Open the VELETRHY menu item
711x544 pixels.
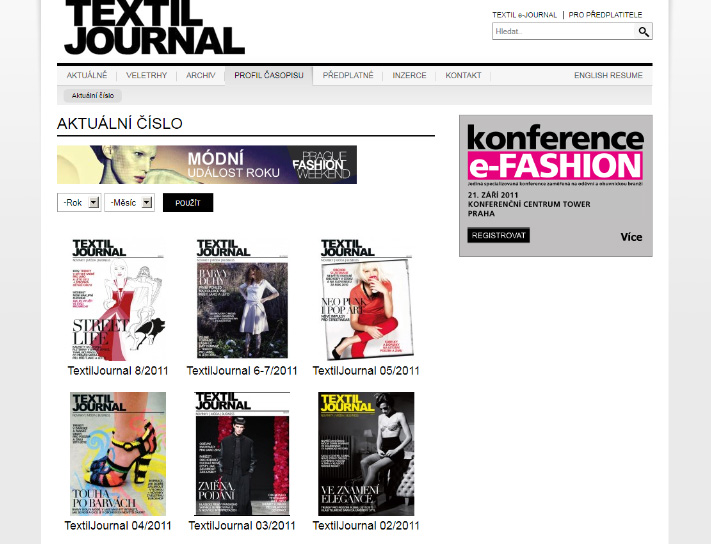[146, 75]
